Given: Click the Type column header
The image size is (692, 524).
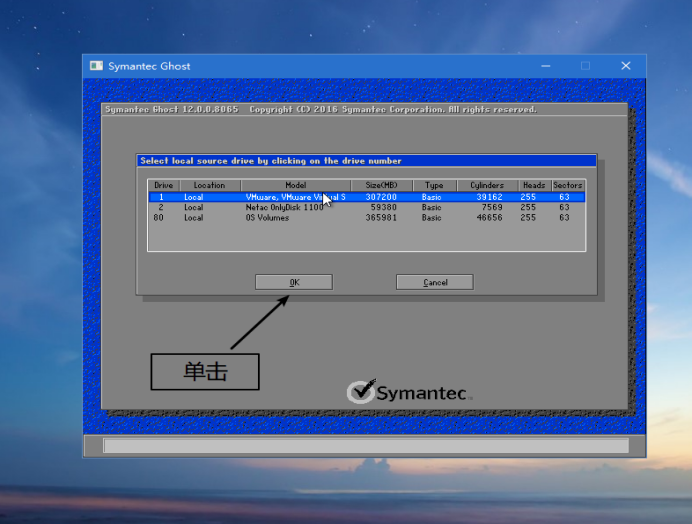Looking at the screenshot, I should [434, 185].
